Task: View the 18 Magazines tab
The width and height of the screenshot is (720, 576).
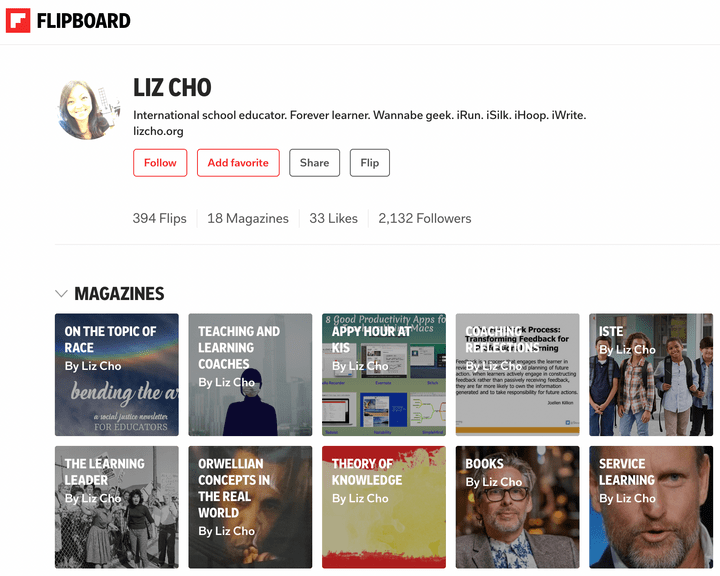Action: [248, 218]
